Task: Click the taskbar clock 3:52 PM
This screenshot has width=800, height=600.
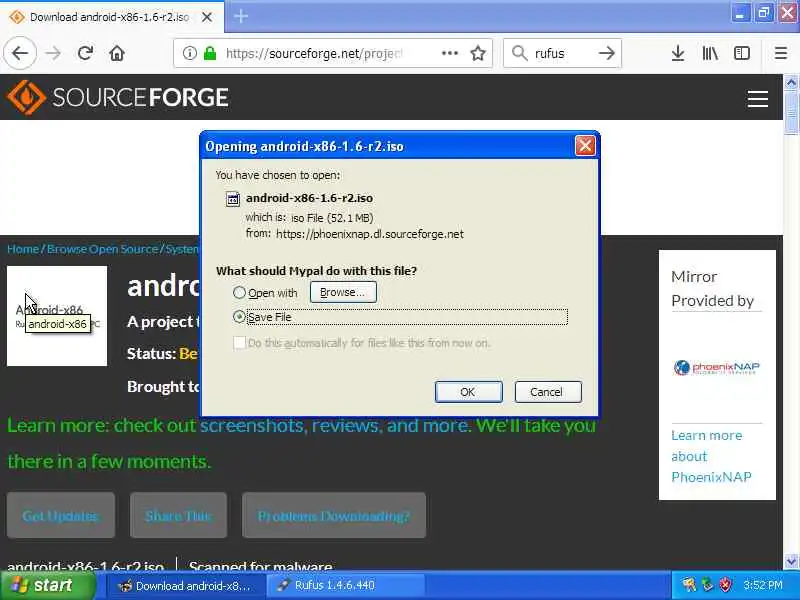Action: tap(763, 585)
